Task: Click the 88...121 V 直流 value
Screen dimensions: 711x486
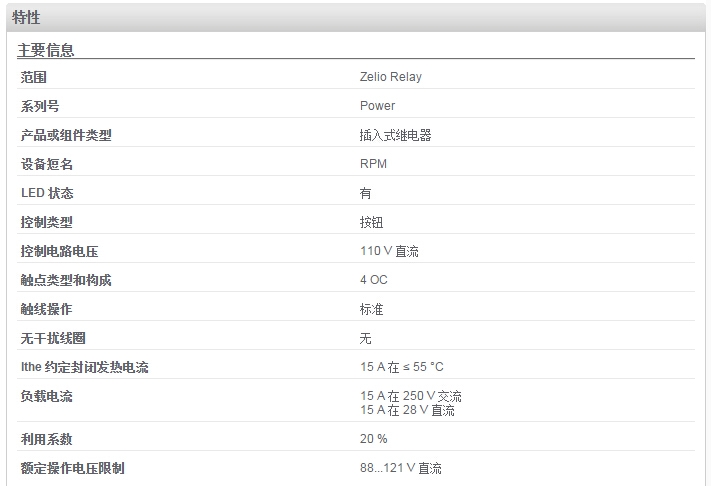Action: tap(400, 468)
